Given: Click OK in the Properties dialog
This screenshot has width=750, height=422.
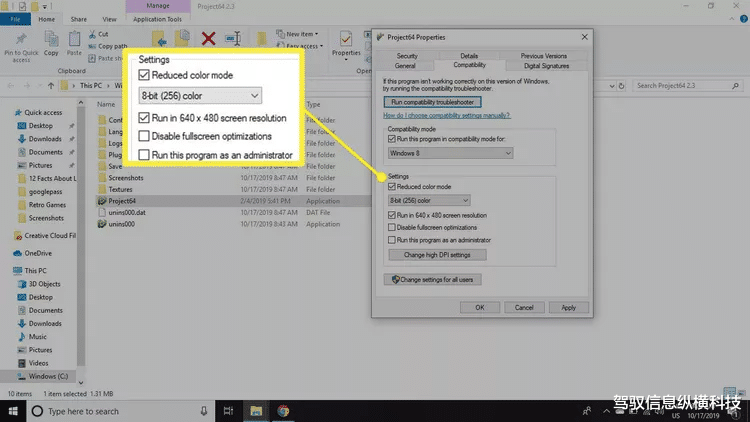Looking at the screenshot, I should [x=480, y=308].
